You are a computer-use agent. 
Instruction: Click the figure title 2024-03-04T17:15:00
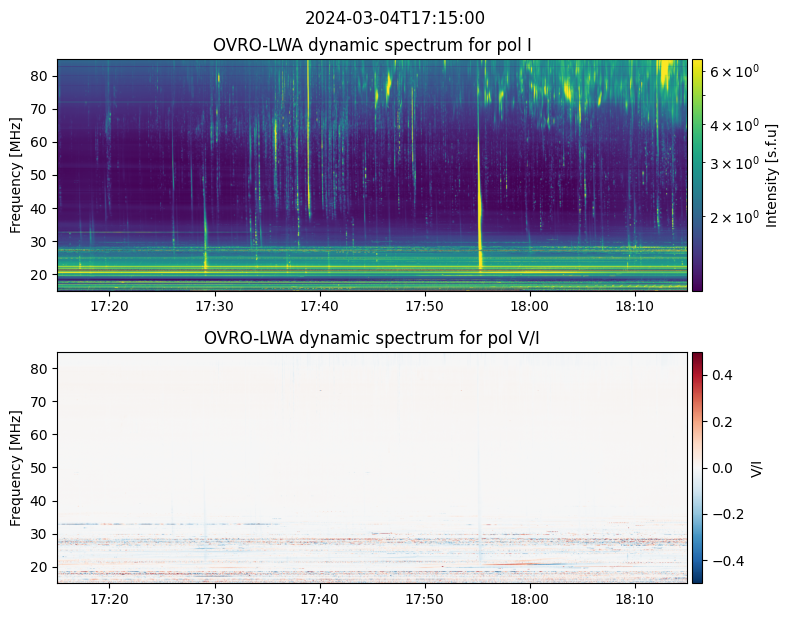394,18
